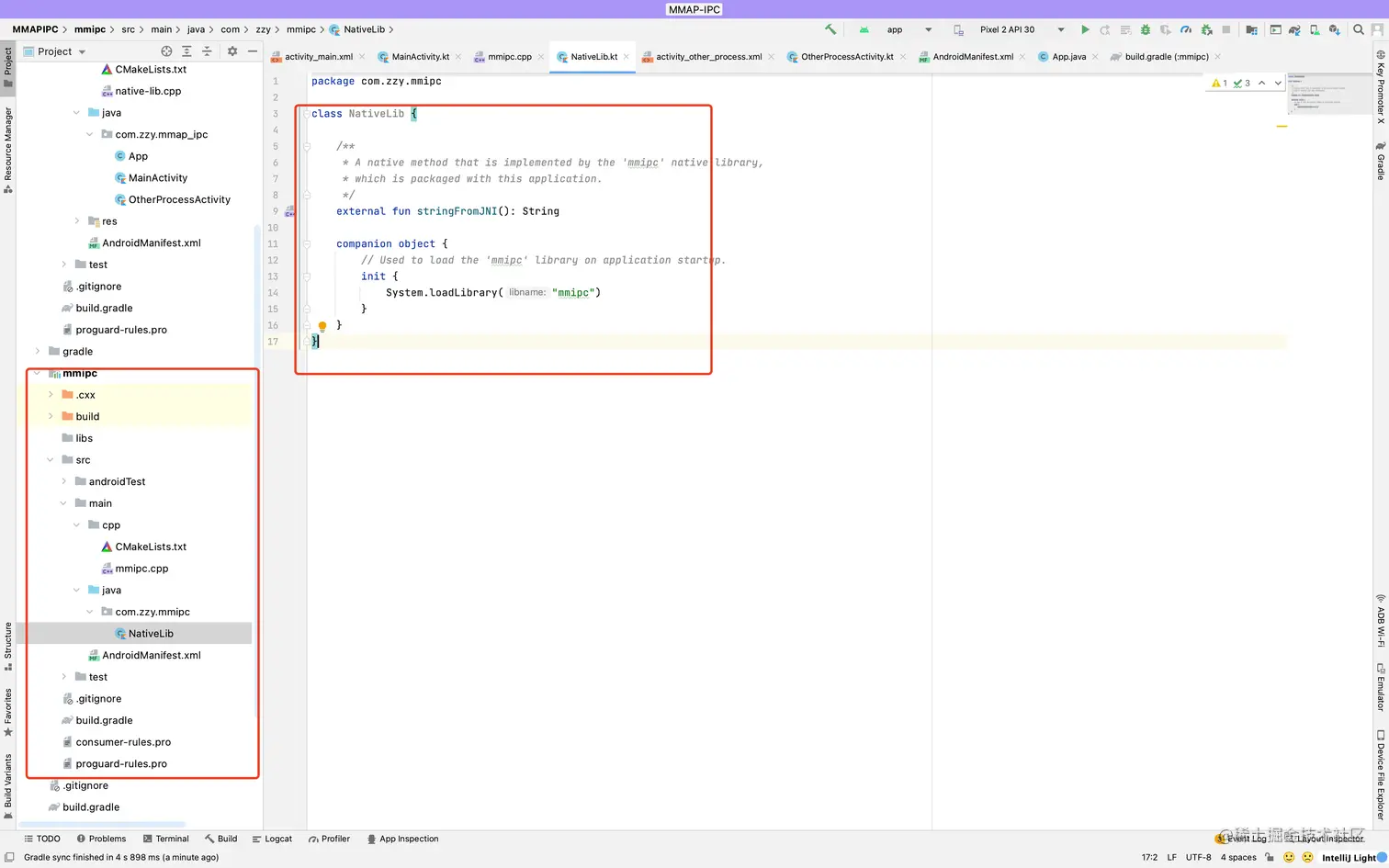Collapse all in Project panel
This screenshot has height=868, width=1389.
[x=207, y=51]
